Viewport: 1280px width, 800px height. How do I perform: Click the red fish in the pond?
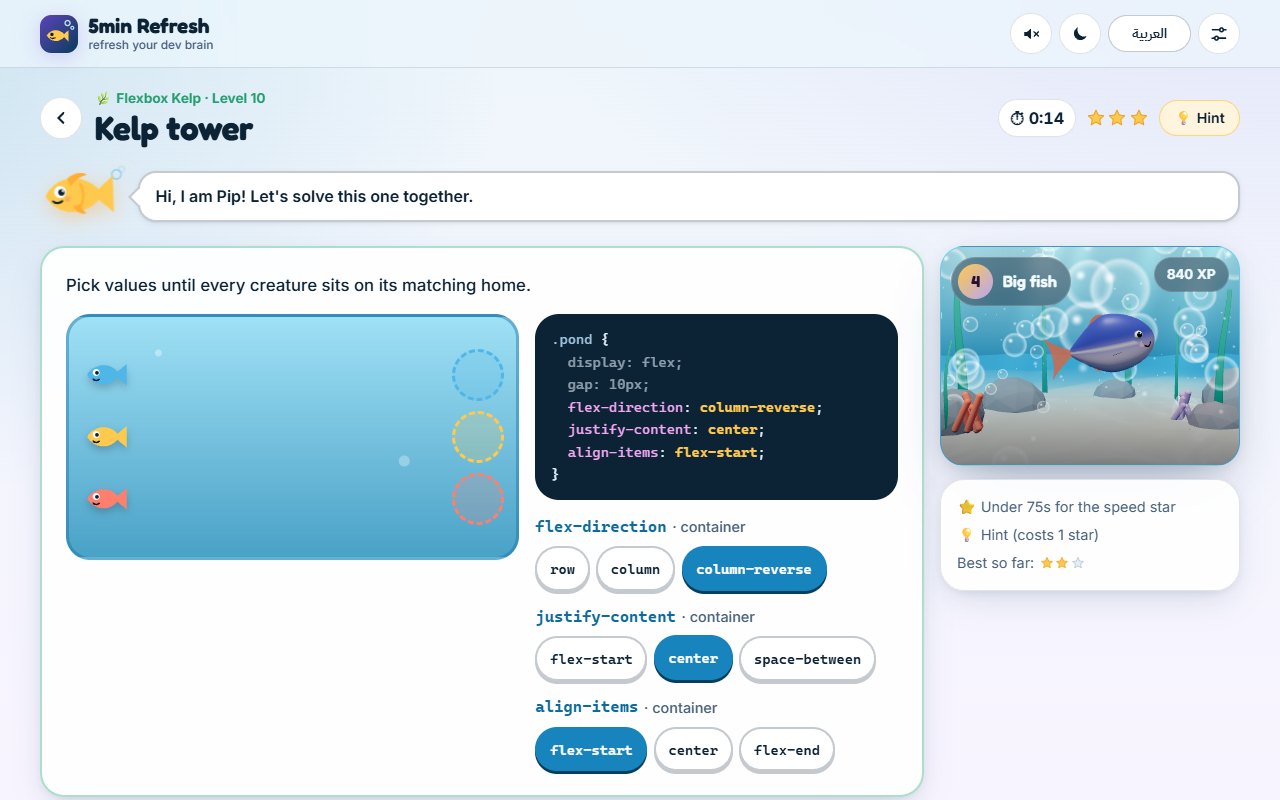click(x=107, y=499)
